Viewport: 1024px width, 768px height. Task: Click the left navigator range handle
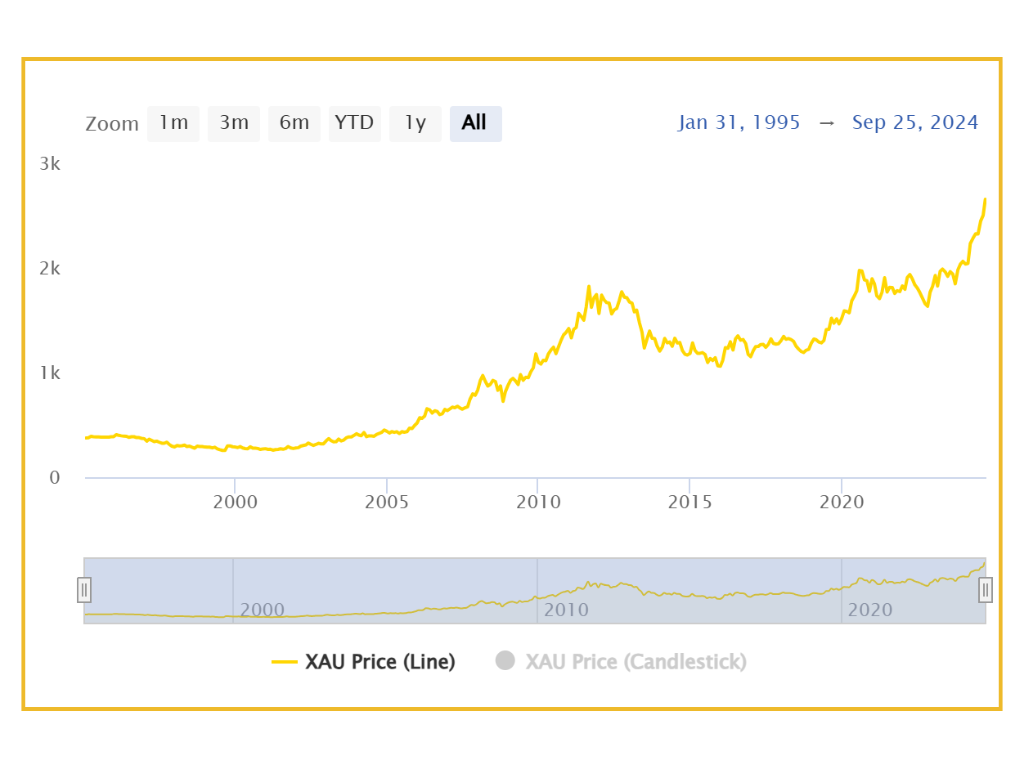(84, 590)
